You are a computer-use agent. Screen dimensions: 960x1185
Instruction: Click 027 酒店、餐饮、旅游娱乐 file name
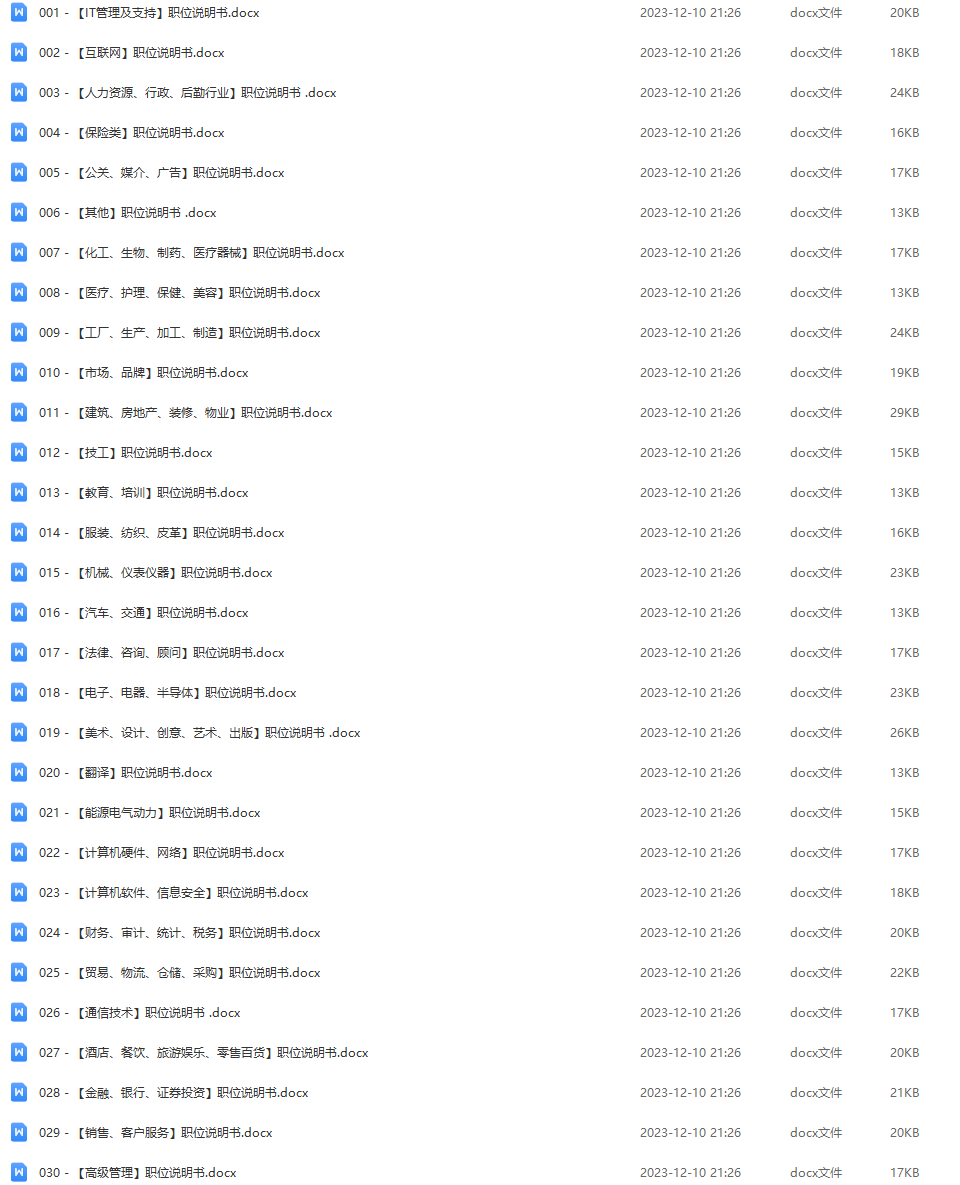coord(204,1053)
